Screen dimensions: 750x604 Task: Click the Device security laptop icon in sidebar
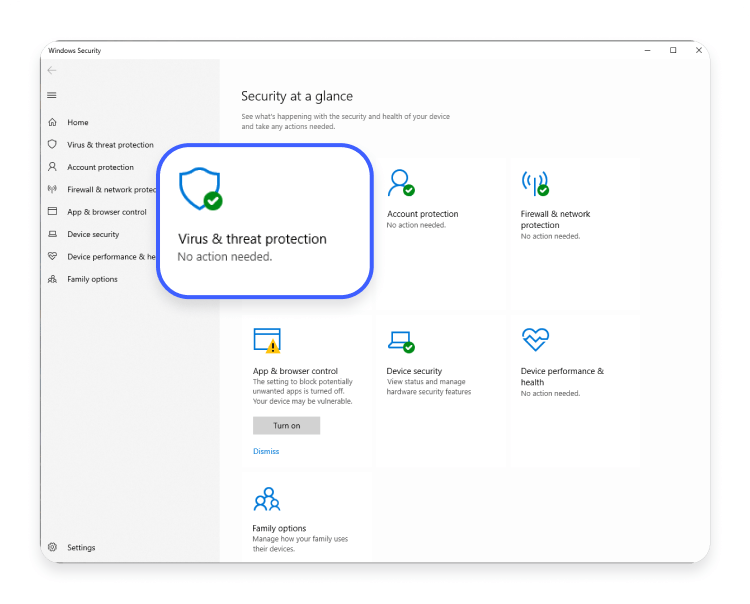coord(53,234)
